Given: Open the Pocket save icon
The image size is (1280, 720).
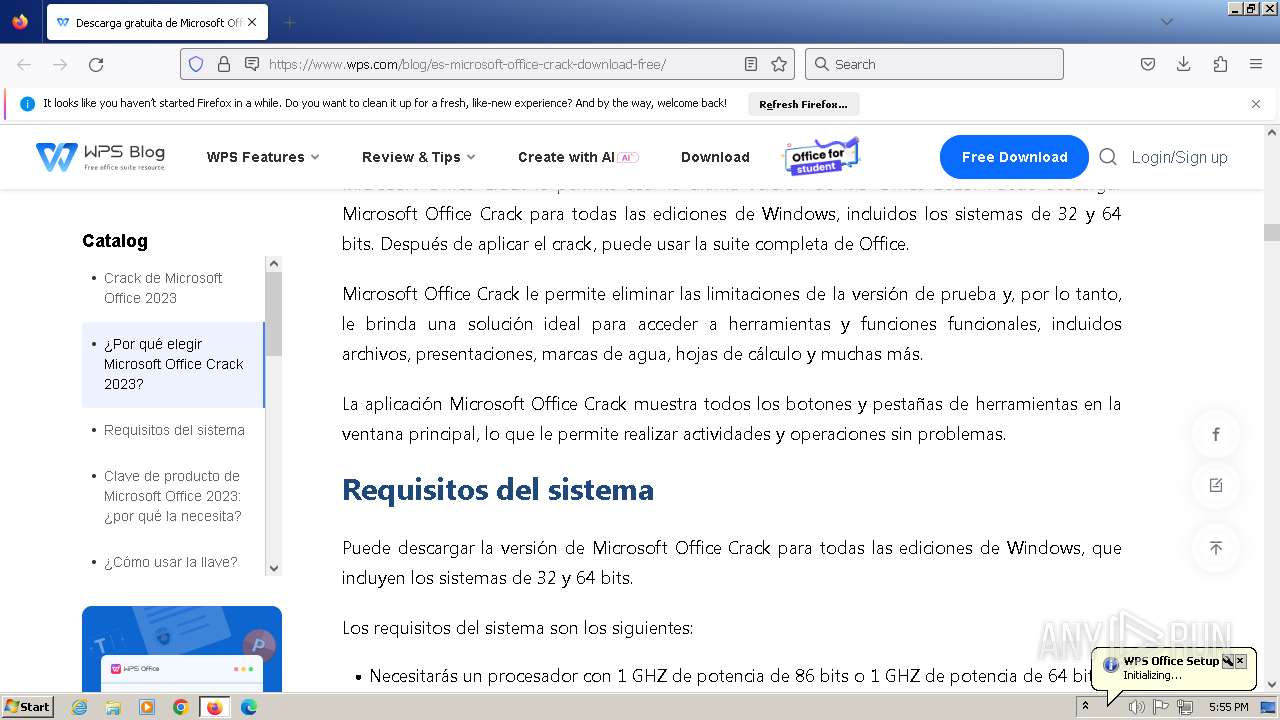Looking at the screenshot, I should coord(1148,64).
